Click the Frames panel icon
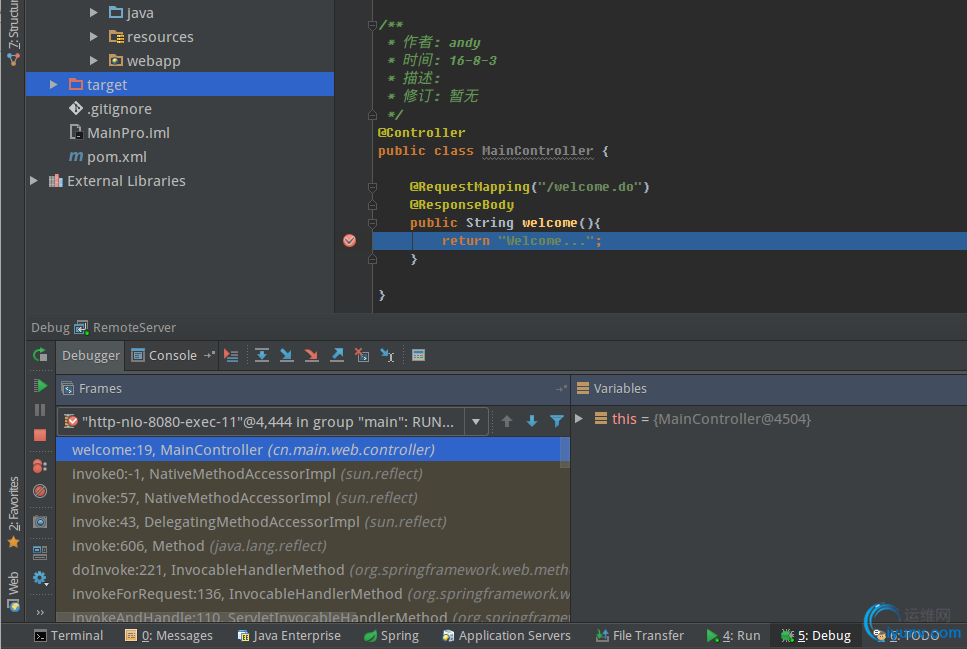The image size is (967, 649). click(68, 389)
